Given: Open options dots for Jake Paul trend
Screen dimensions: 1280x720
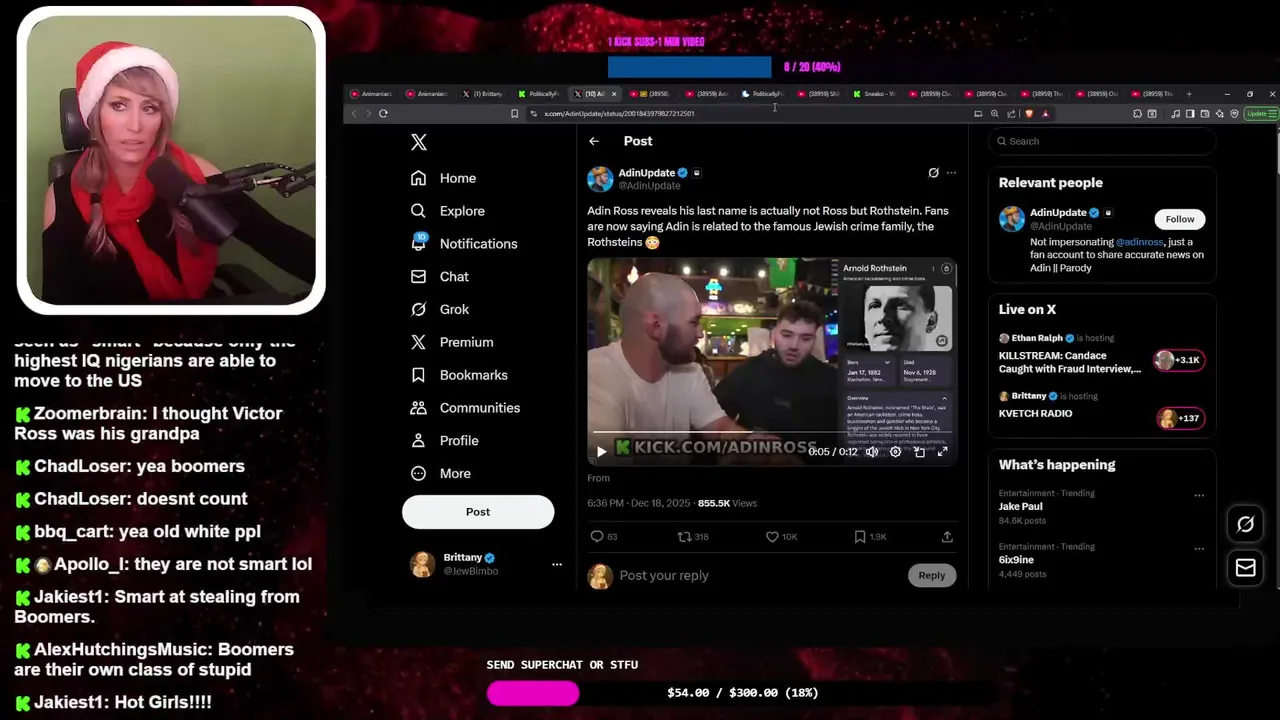Looking at the screenshot, I should [1199, 495].
